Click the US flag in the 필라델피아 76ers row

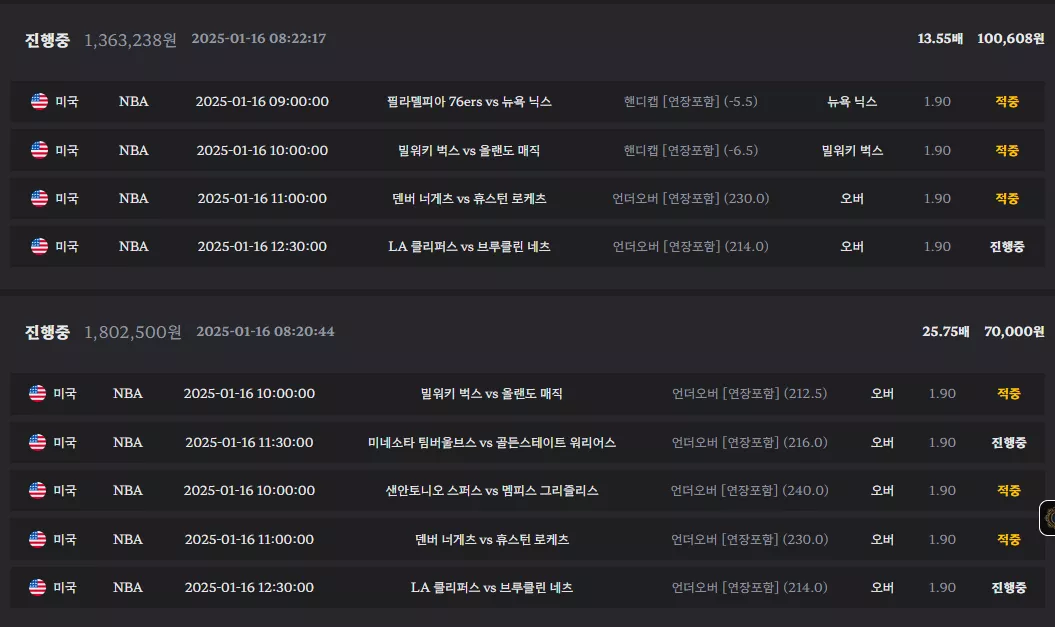tap(40, 102)
